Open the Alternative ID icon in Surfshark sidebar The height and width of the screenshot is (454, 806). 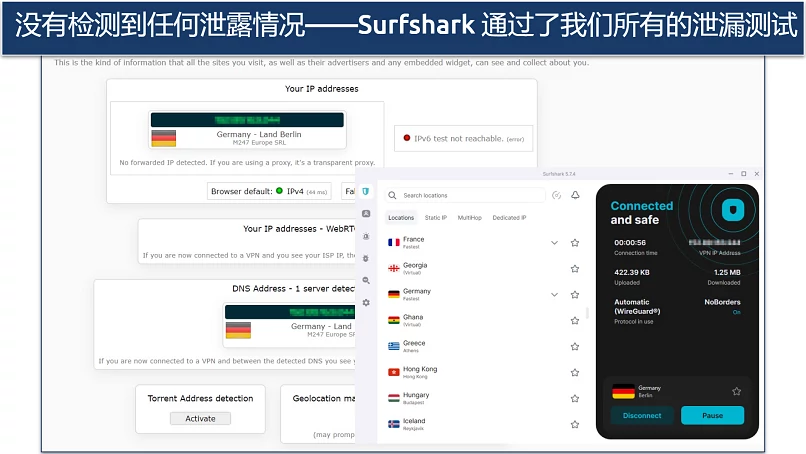[366, 213]
